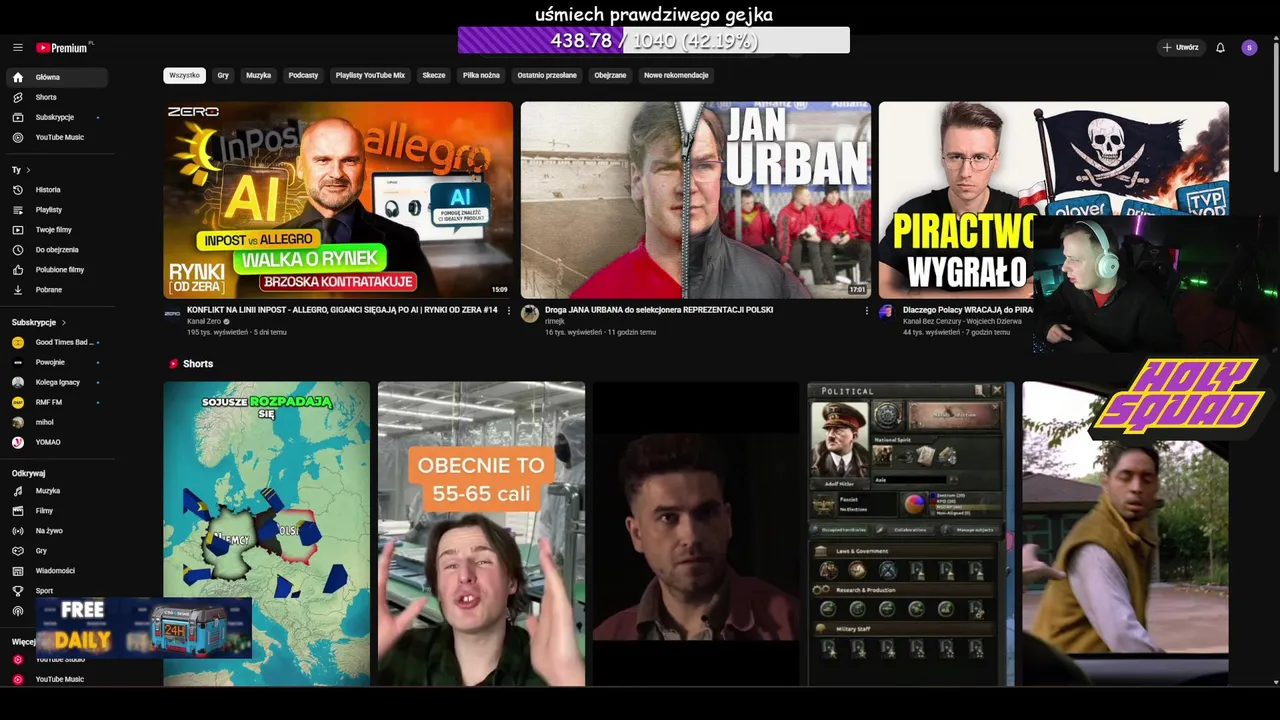Click the YouTube Premium logo
This screenshot has height=720, width=1280.
coord(64,47)
